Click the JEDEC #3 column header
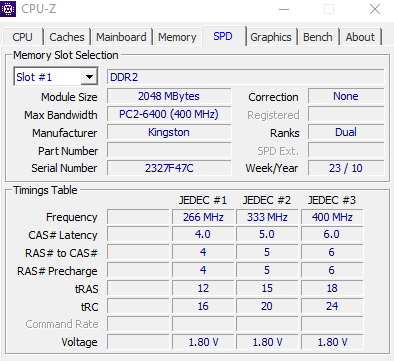394x361 pixels. (x=332, y=200)
